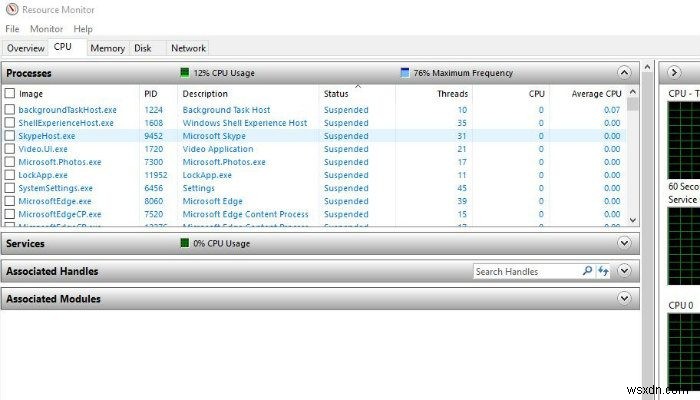700x400 pixels.
Task: Collapse the Processes section
Action: (624, 72)
